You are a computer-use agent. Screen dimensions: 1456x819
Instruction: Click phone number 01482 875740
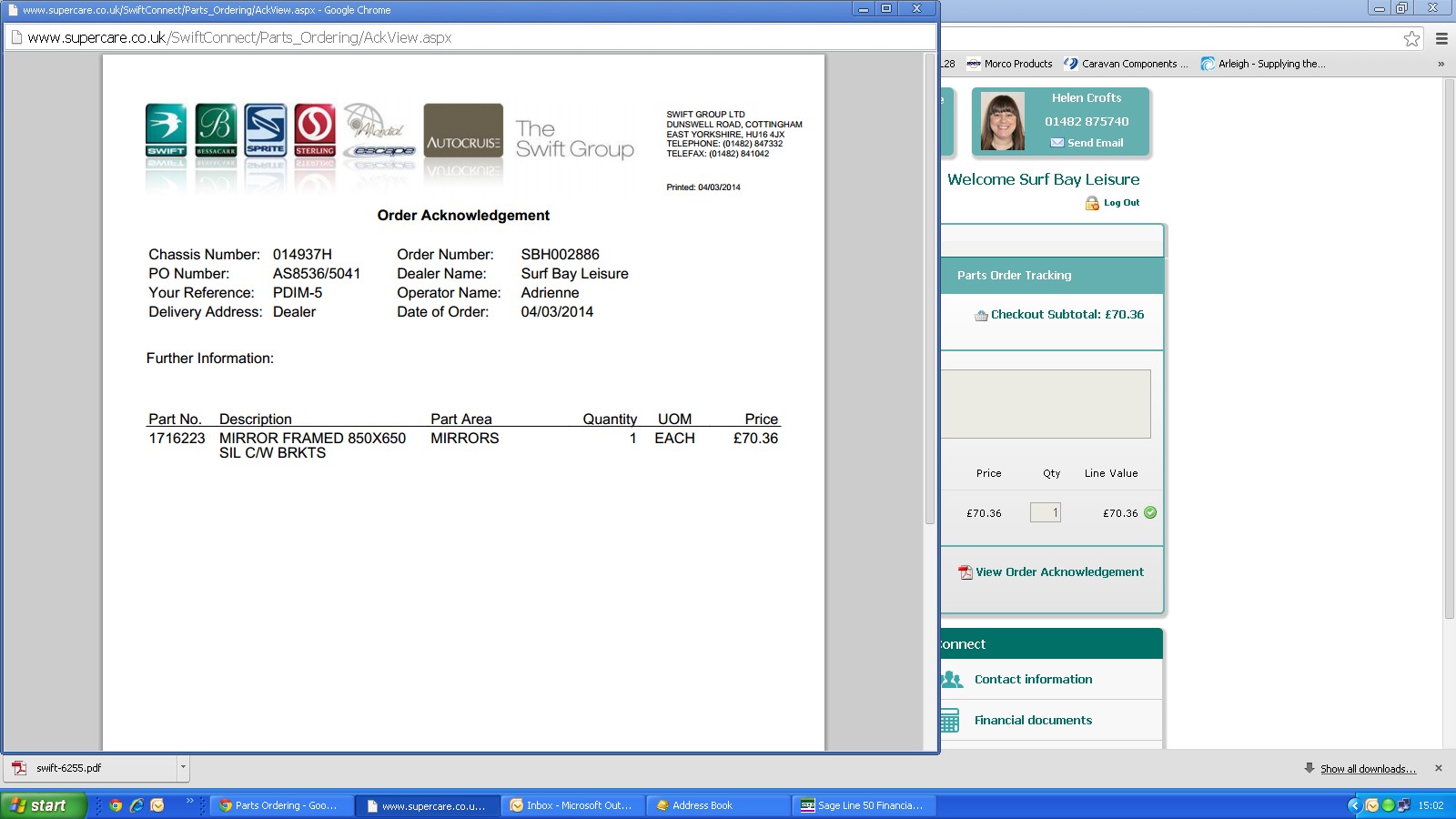(x=1087, y=121)
